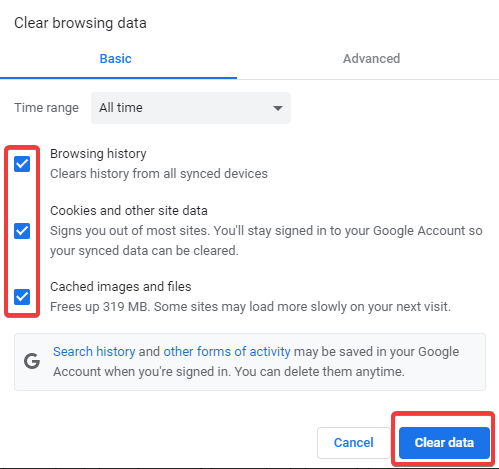Click the Frees up 319 MB description

click(x=250, y=307)
